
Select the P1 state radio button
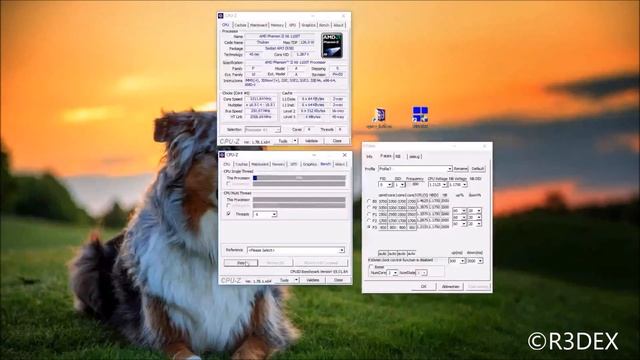click(369, 214)
